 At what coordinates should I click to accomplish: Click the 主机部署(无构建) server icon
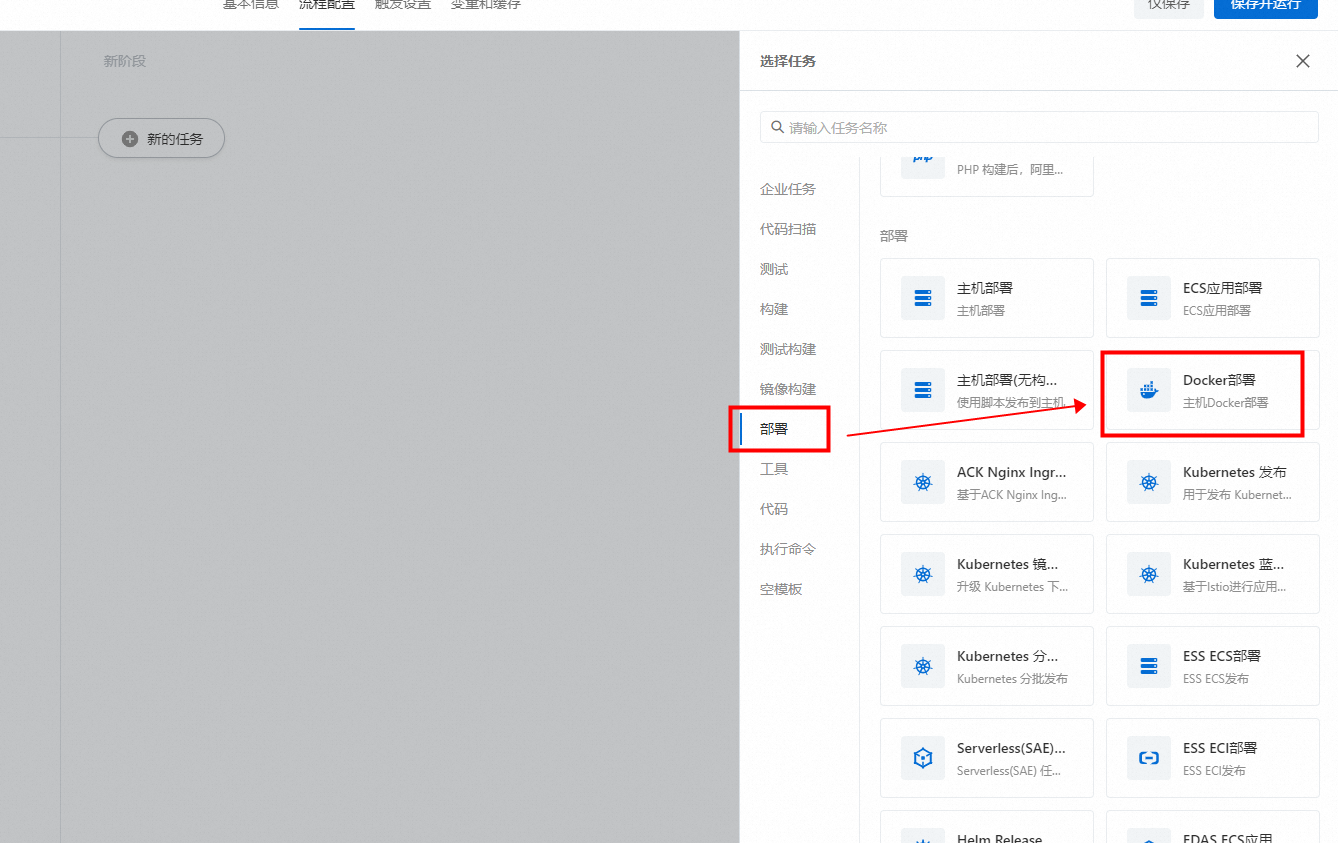[x=923, y=390]
